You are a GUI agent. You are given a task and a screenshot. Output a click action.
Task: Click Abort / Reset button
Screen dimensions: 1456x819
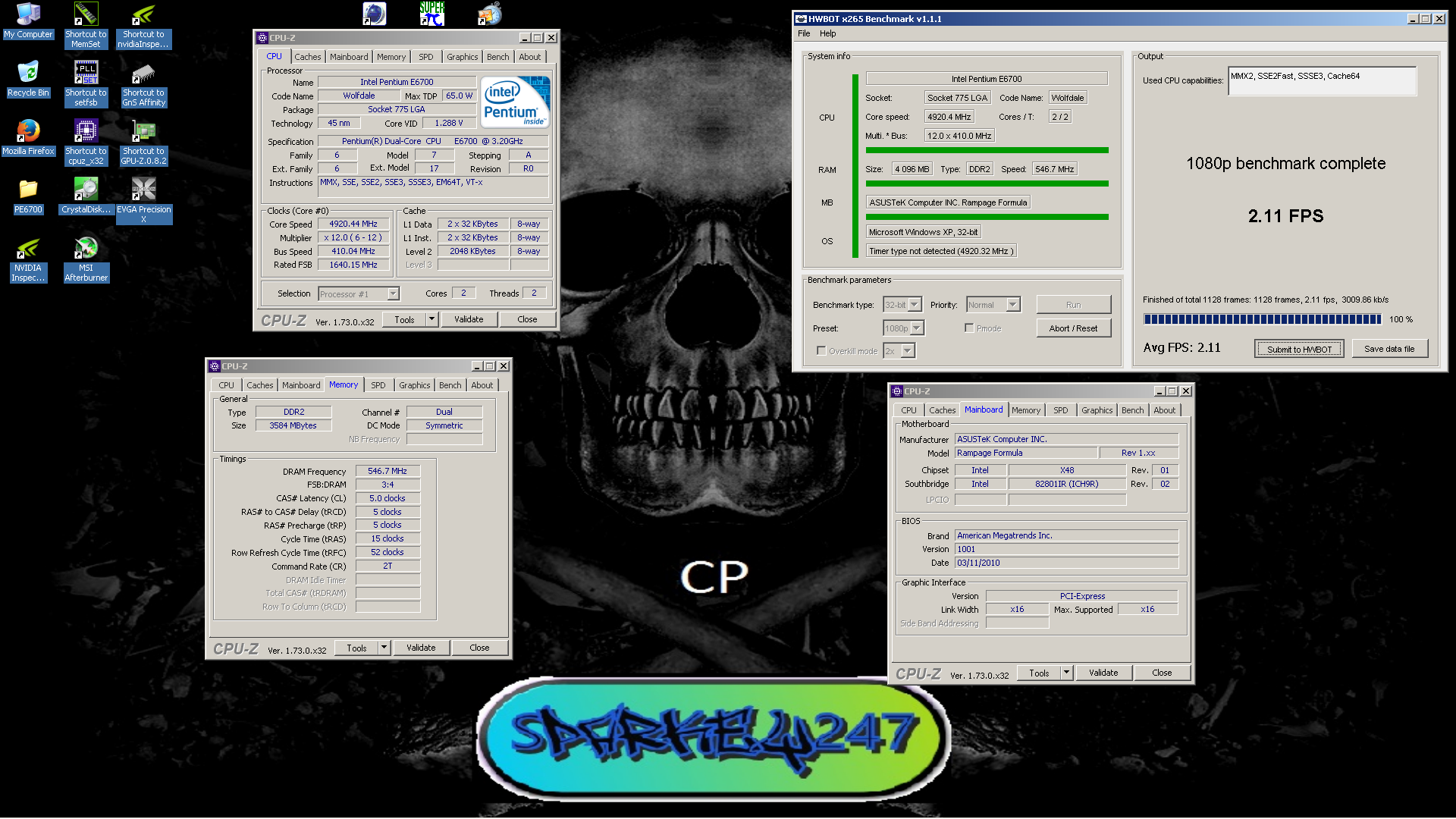click(x=1073, y=328)
